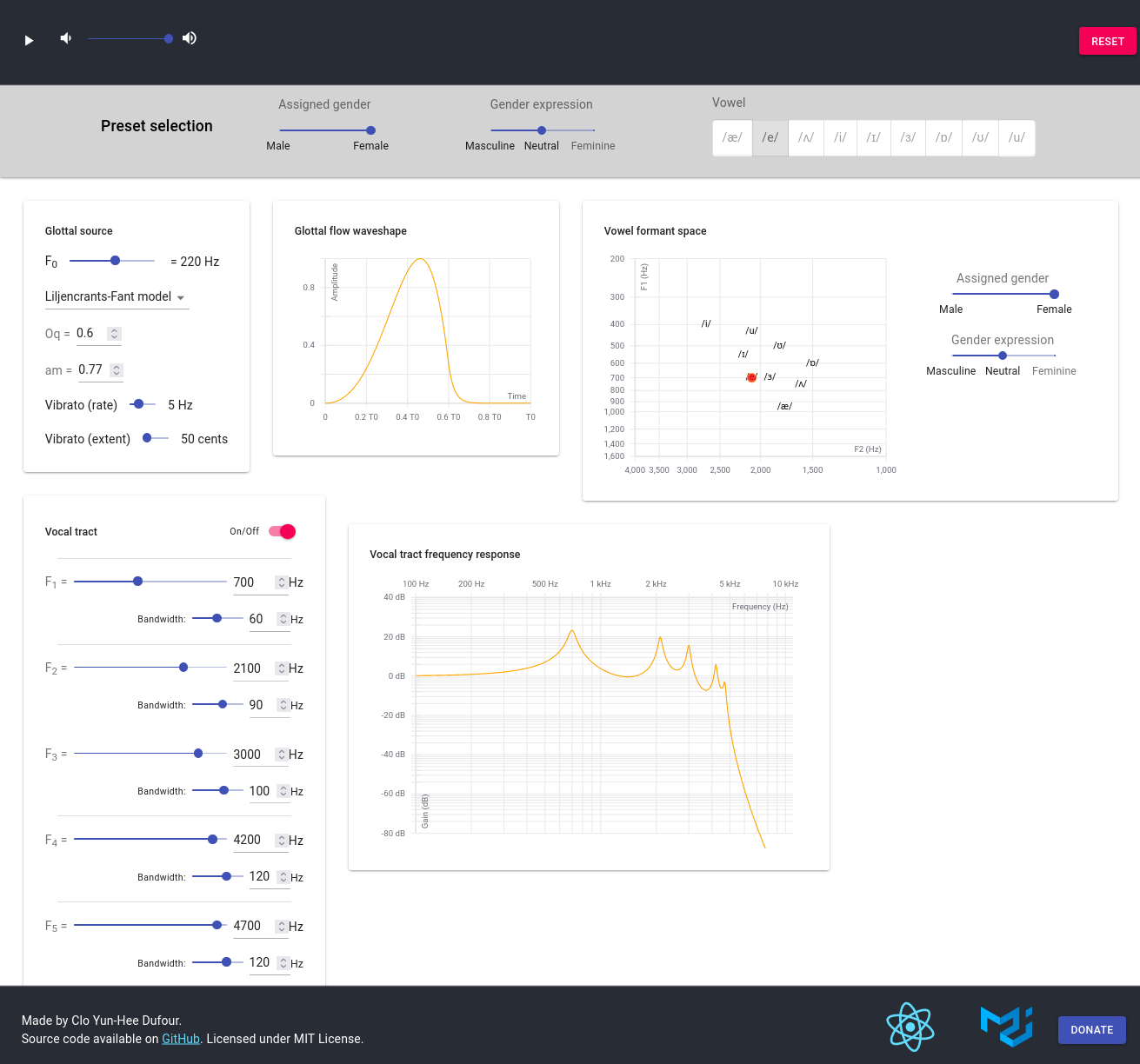Click the MUI logo in the footer
The width and height of the screenshot is (1140, 1064).
click(1006, 1027)
